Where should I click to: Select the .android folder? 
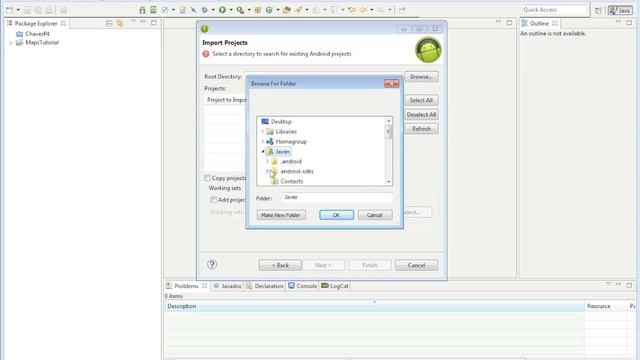(x=291, y=162)
